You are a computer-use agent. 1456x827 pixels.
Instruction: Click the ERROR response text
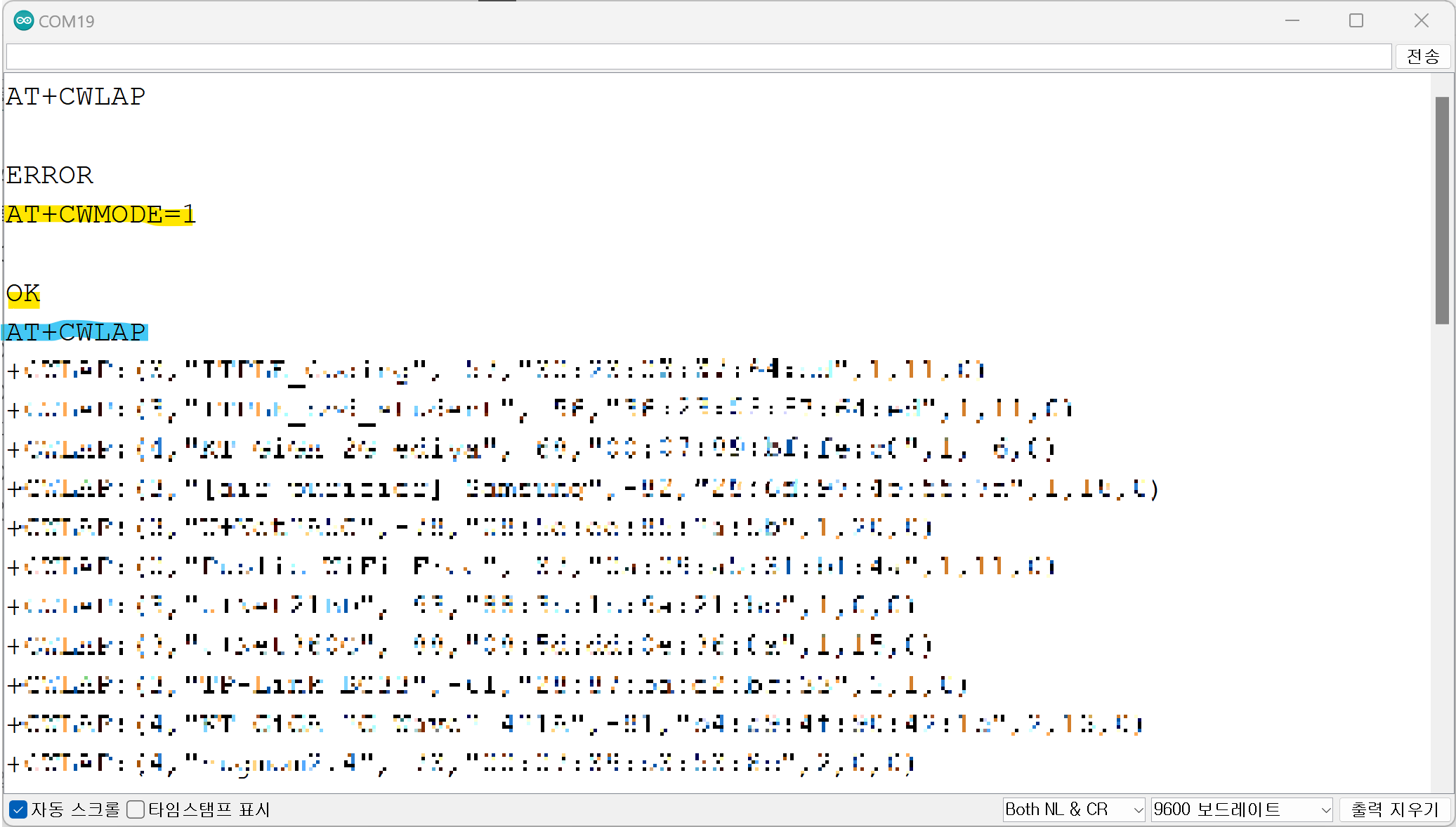[49, 175]
